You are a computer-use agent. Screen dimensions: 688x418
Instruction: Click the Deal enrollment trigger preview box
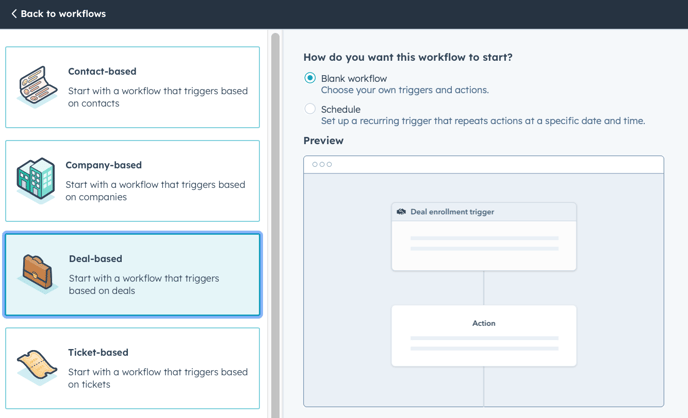(x=484, y=237)
